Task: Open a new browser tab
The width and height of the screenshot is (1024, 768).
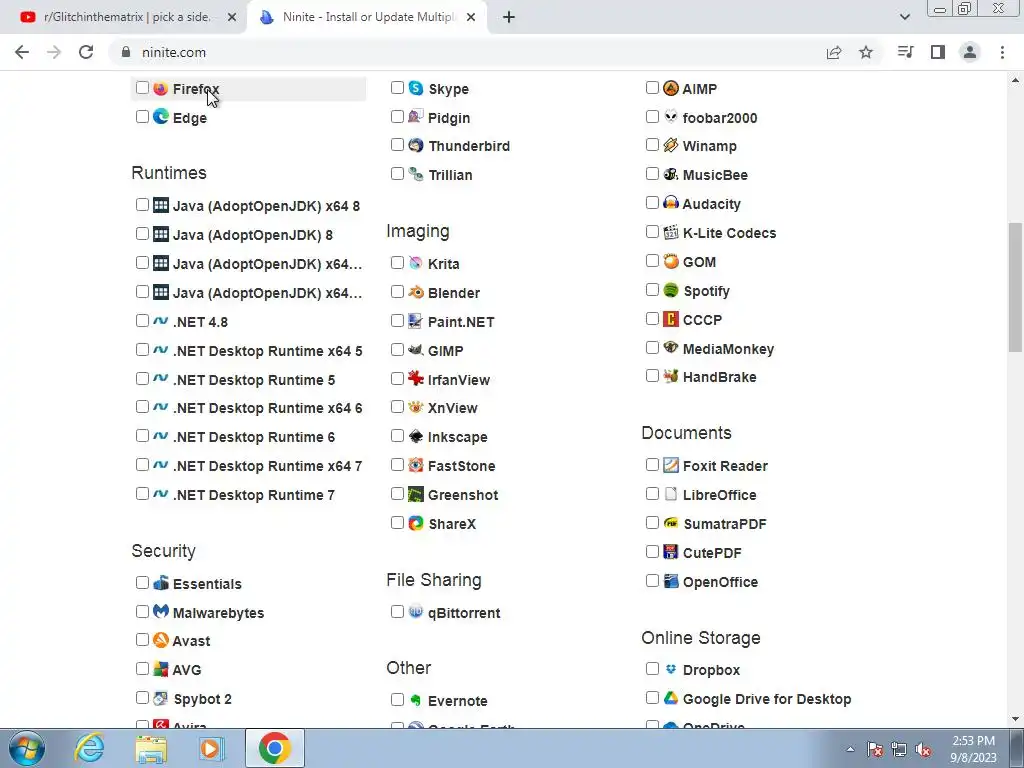Action: pyautogui.click(x=509, y=17)
